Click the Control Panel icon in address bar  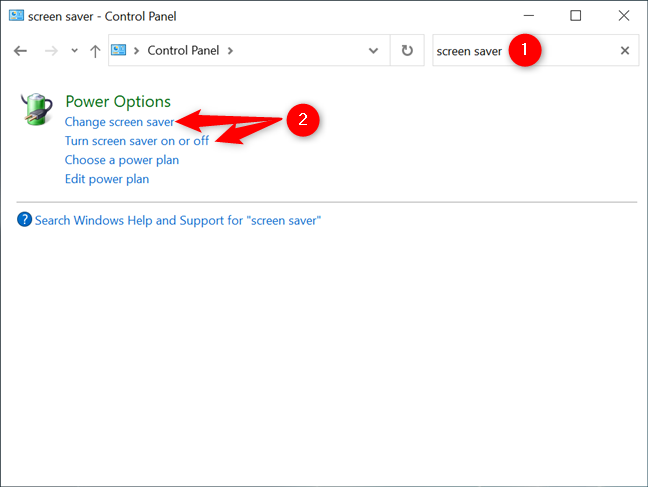tap(119, 50)
